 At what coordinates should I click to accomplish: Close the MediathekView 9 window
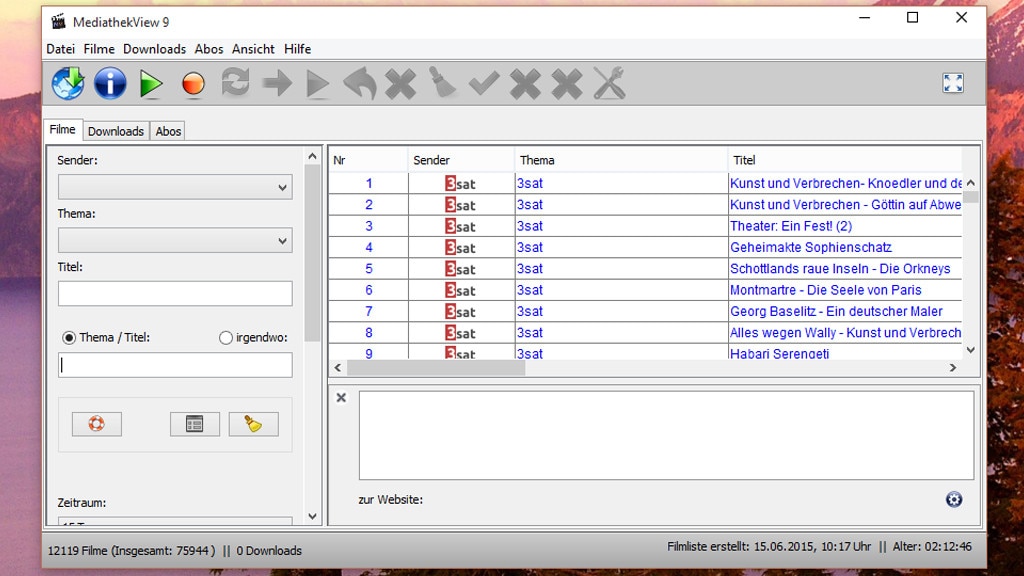(961, 18)
